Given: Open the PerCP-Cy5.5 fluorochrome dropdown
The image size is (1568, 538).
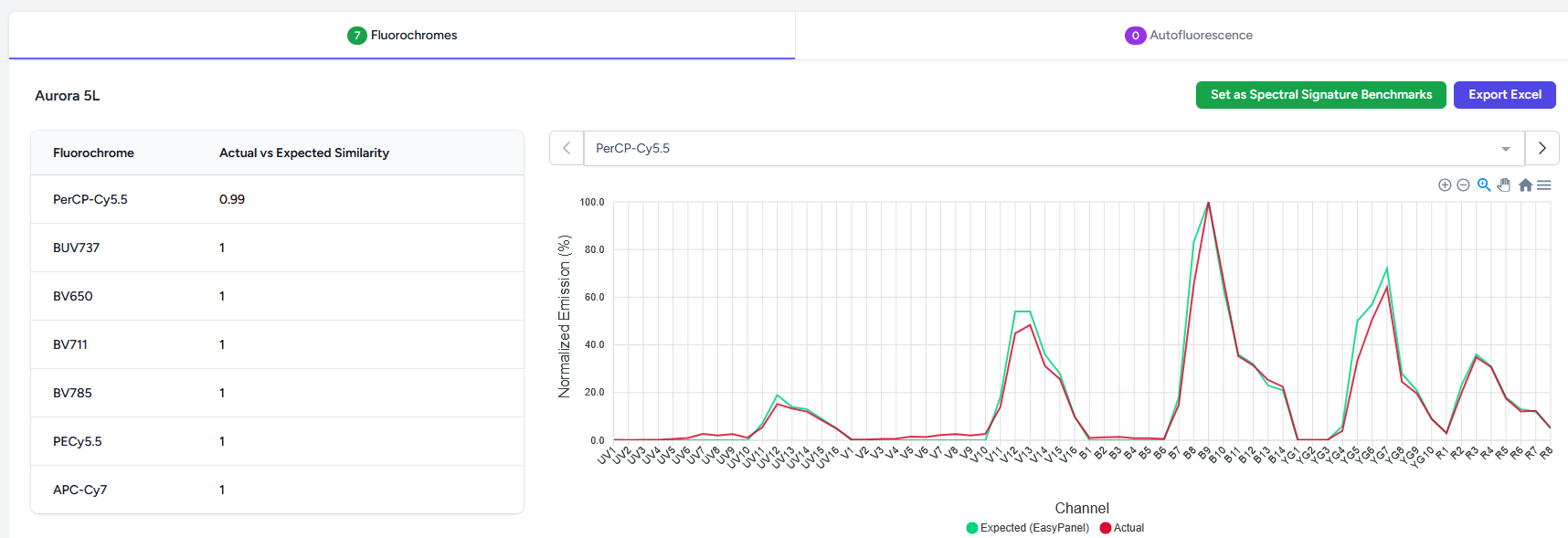Looking at the screenshot, I should (x=1042, y=148).
